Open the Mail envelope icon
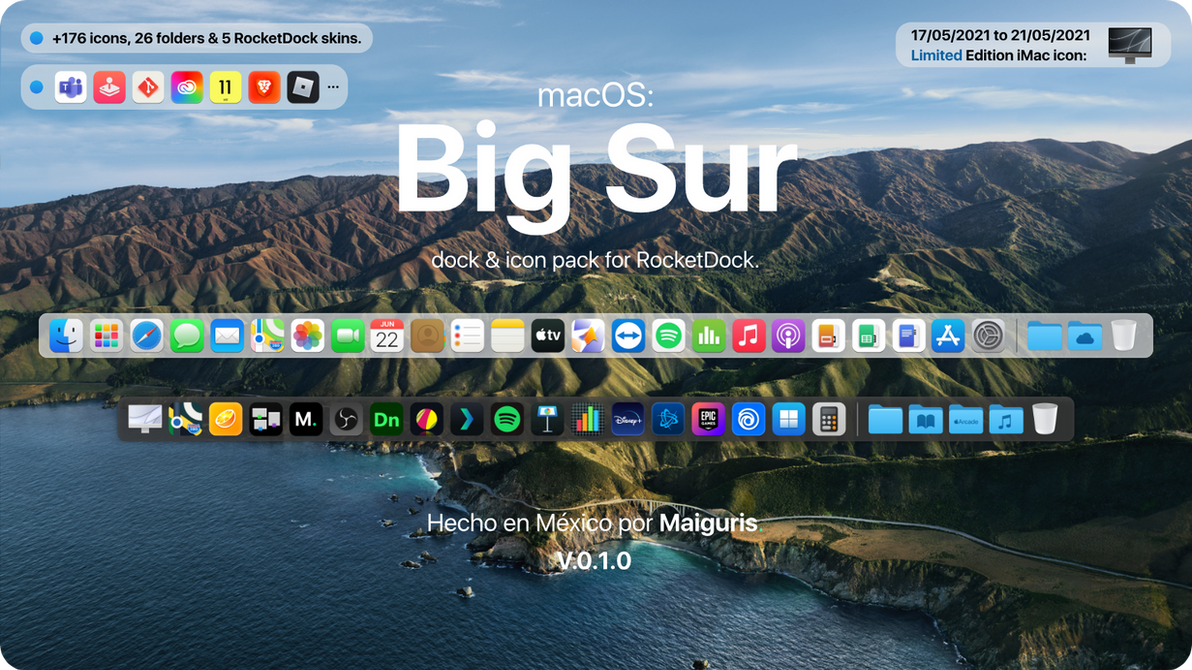 pyautogui.click(x=227, y=335)
